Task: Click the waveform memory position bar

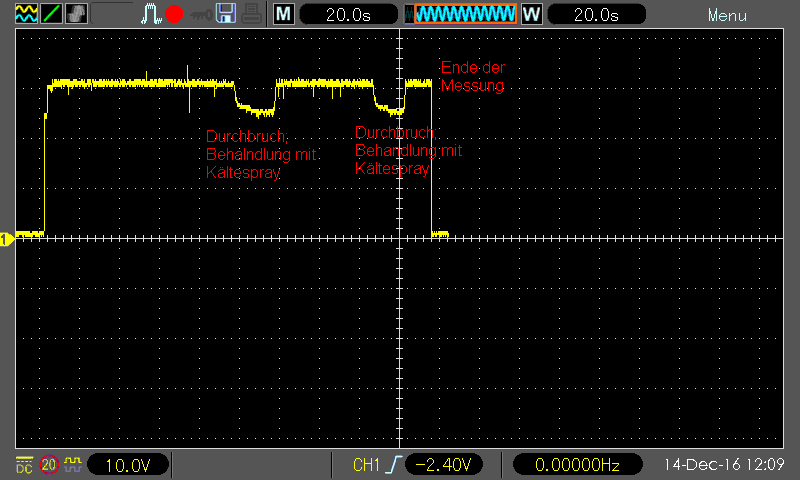Action: pos(460,14)
